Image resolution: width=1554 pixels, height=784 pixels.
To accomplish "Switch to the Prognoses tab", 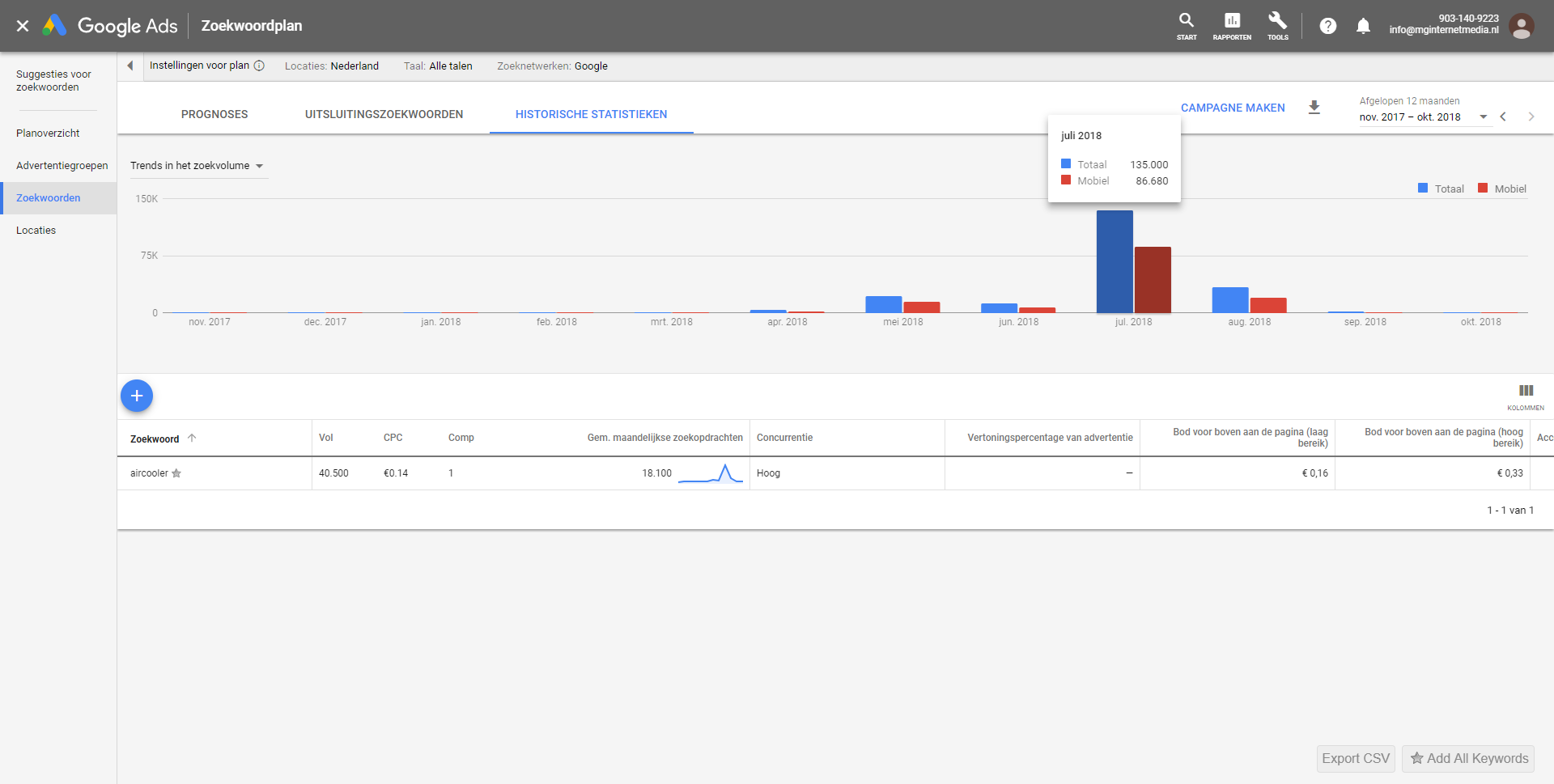I will point(214,114).
